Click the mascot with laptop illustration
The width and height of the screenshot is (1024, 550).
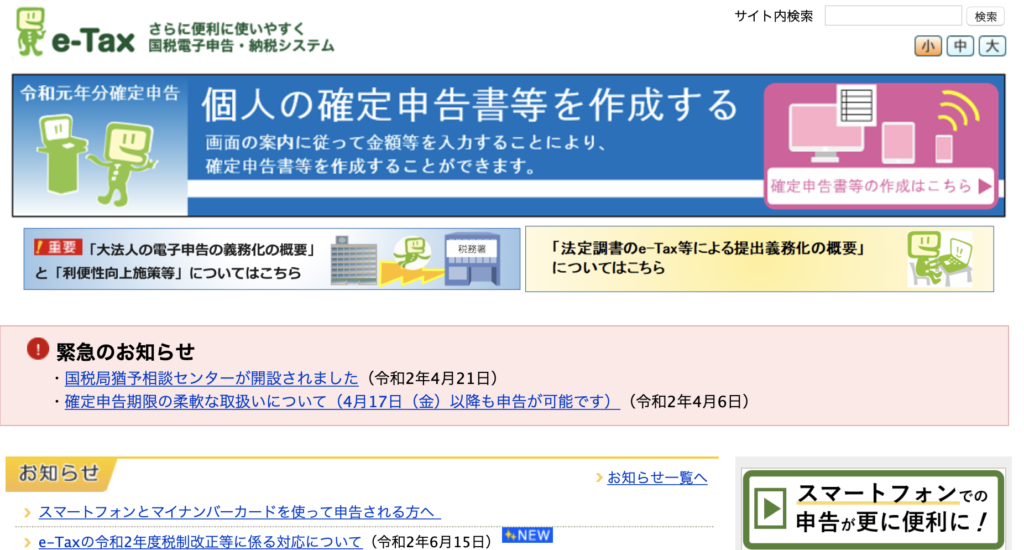[939, 259]
